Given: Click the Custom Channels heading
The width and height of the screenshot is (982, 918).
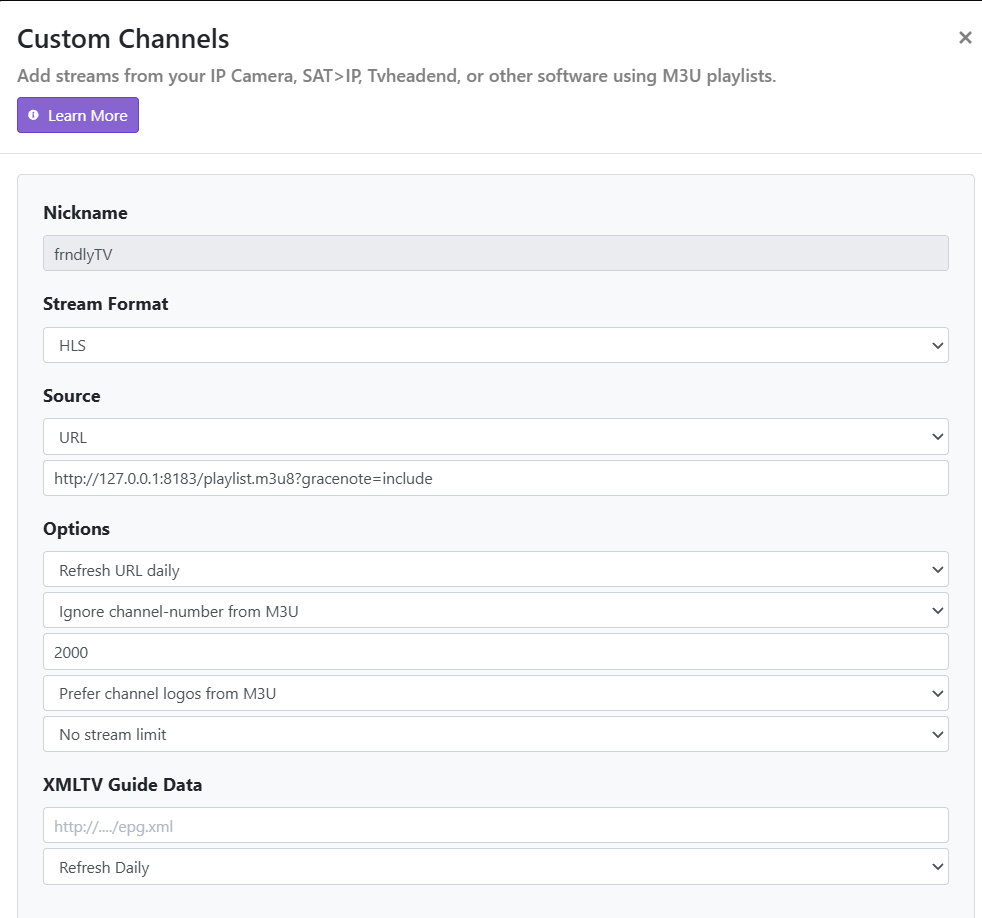Looking at the screenshot, I should click(x=123, y=39).
